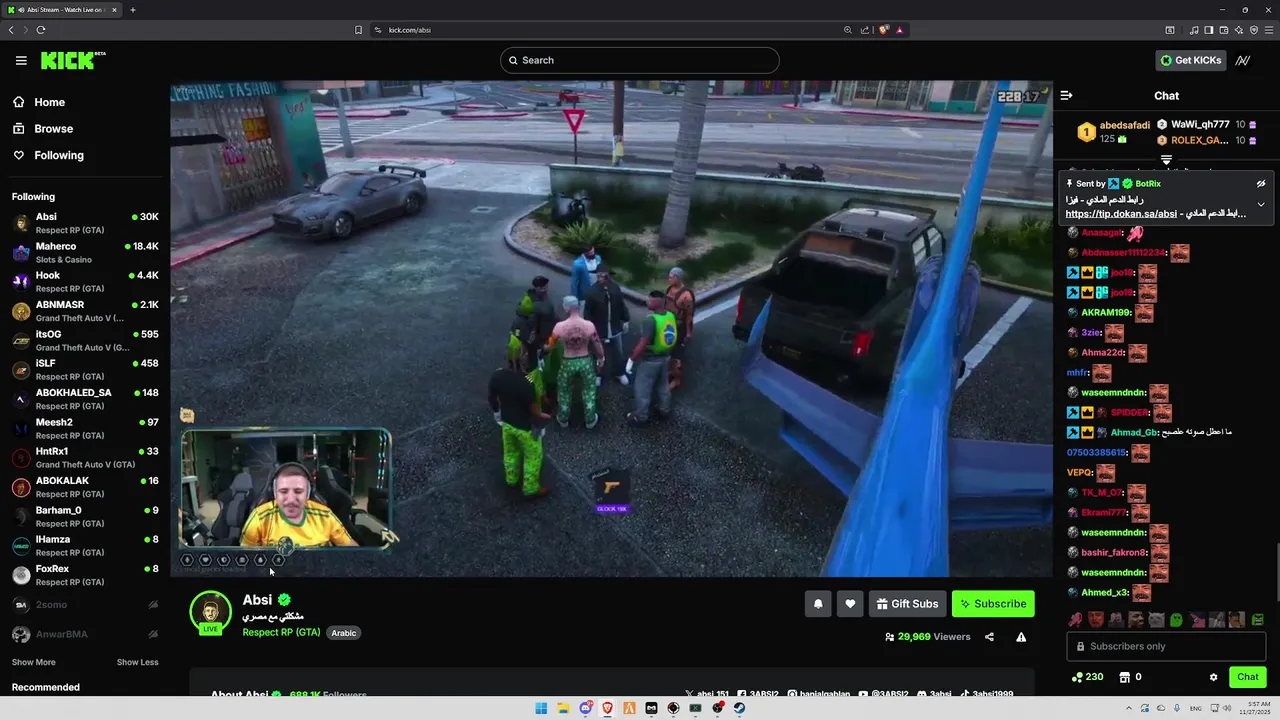1280x720 pixels.
Task: Open the user profile avatar menu
Action: tap(1243, 60)
